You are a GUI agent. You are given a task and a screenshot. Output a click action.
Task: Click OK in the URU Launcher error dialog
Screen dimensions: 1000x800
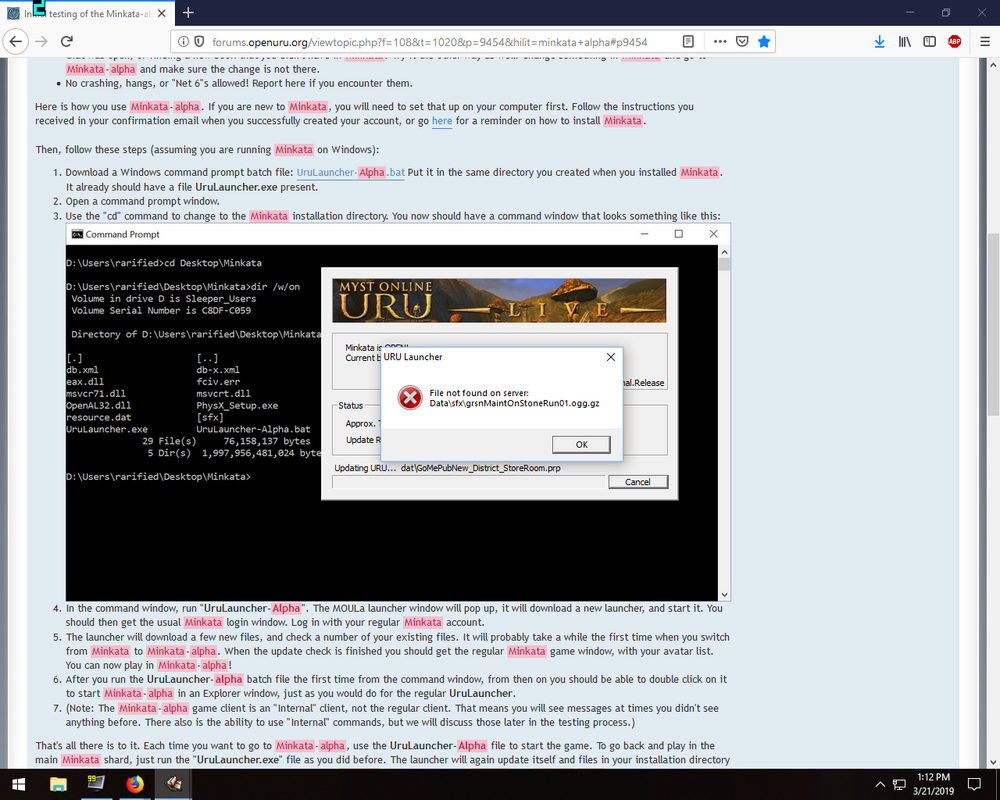click(x=581, y=445)
